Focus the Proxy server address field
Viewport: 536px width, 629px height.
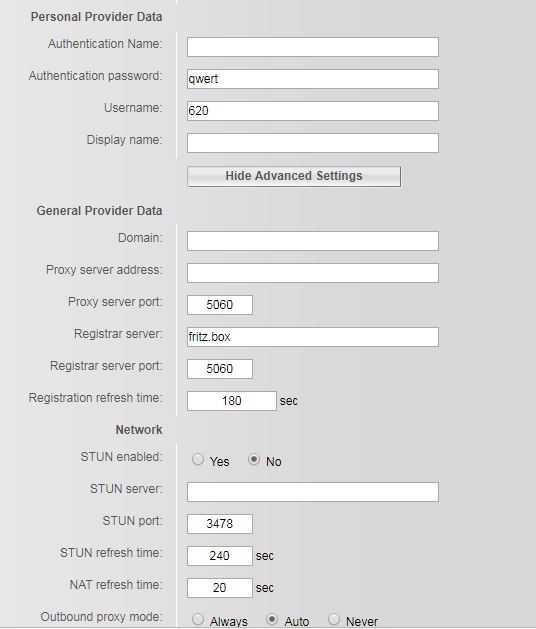click(x=313, y=273)
